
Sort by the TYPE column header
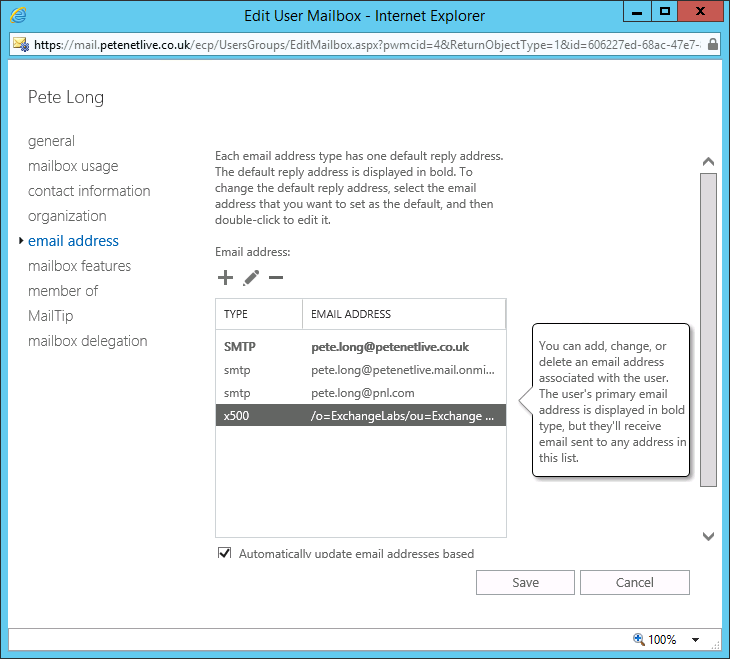(259, 314)
